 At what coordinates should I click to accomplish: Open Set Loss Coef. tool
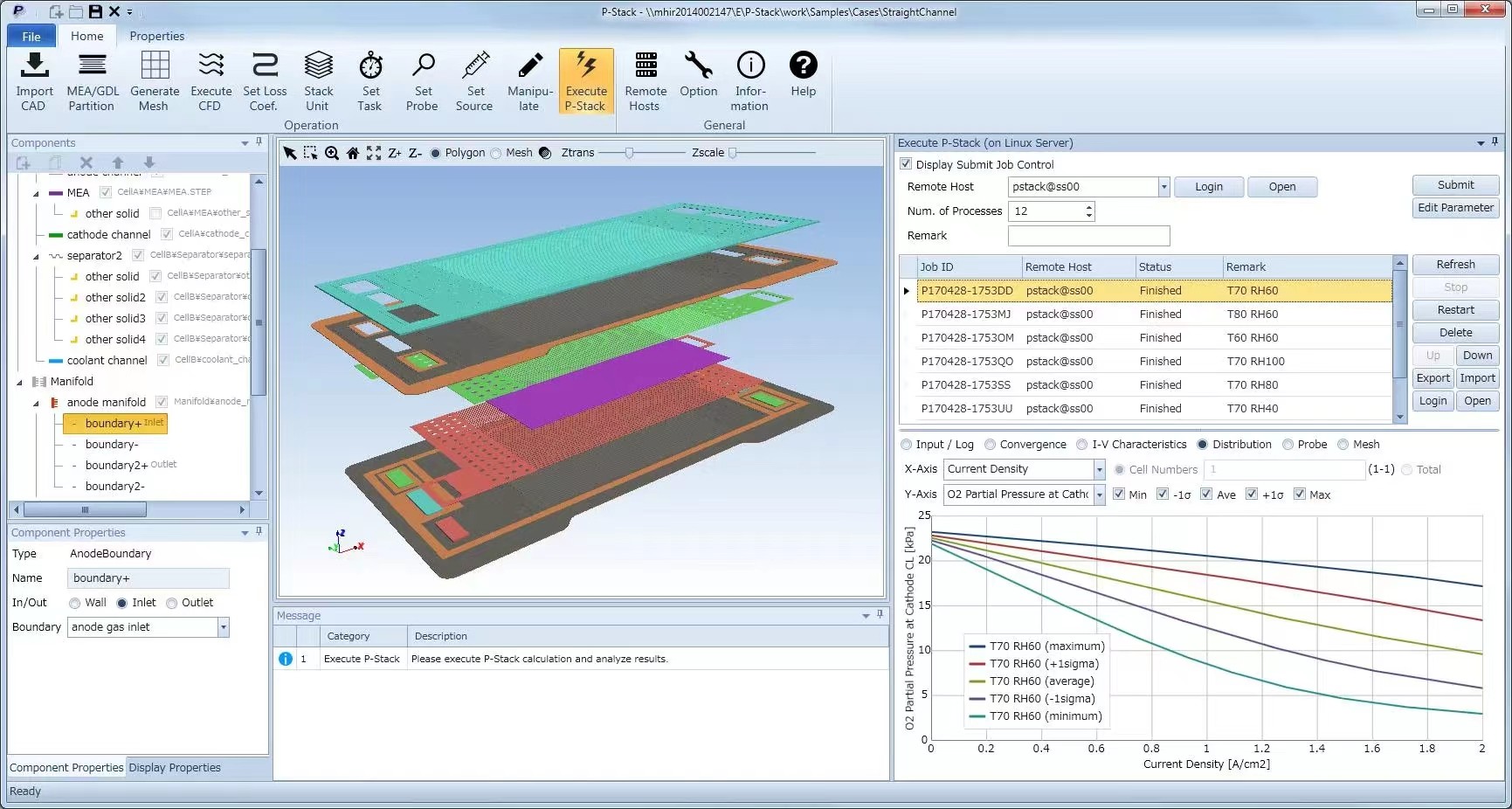point(265,81)
